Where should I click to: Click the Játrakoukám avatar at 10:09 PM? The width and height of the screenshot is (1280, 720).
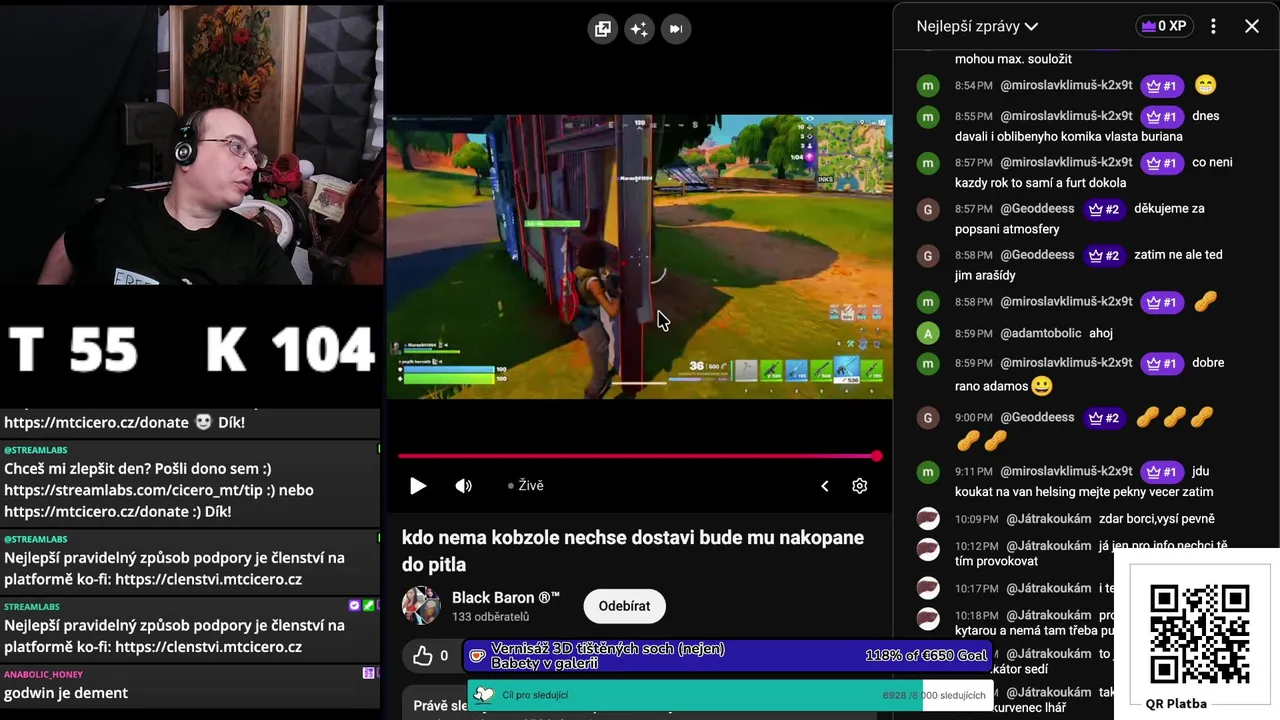[x=928, y=519]
